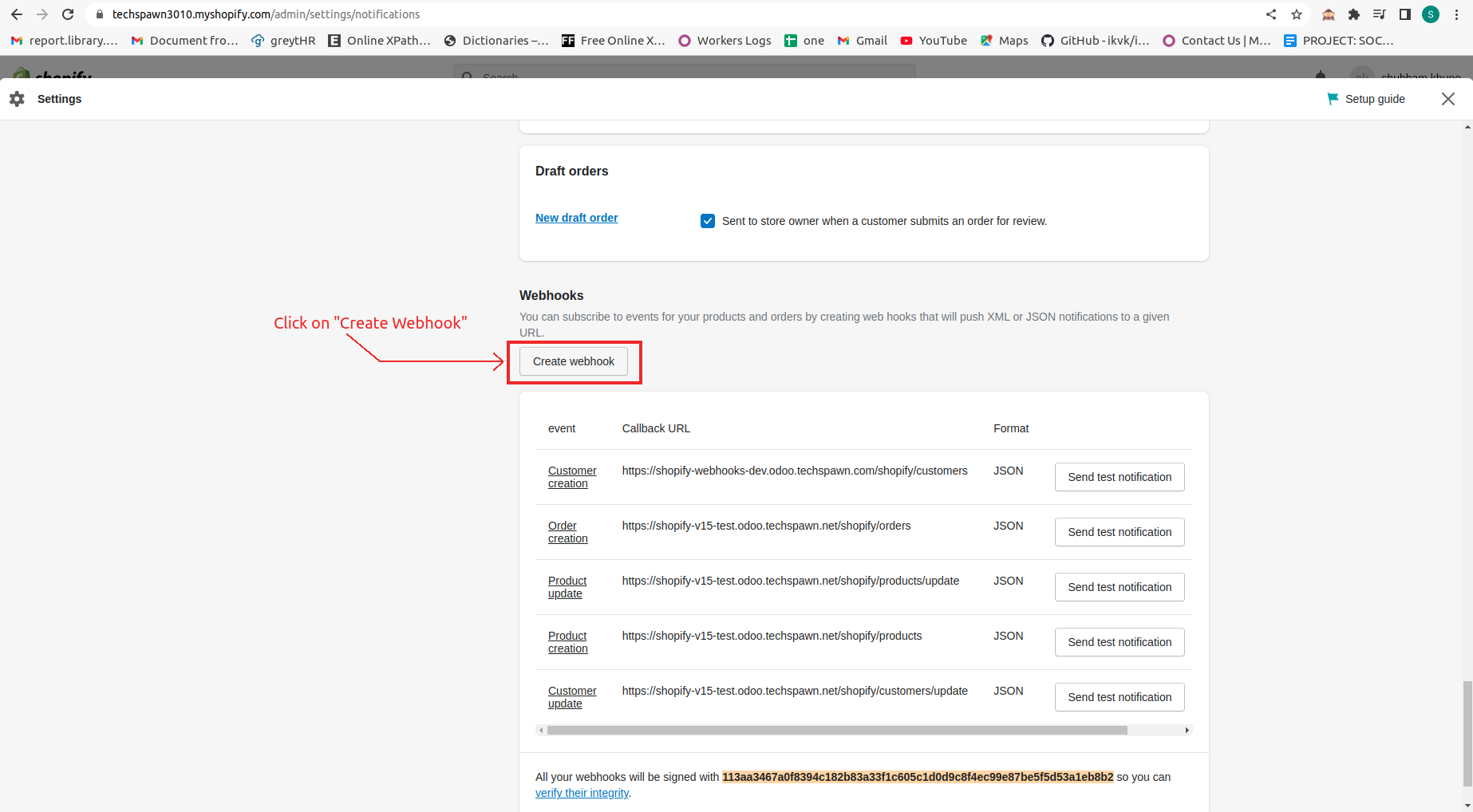Send test notification for Customer creation webhook

[1119, 477]
